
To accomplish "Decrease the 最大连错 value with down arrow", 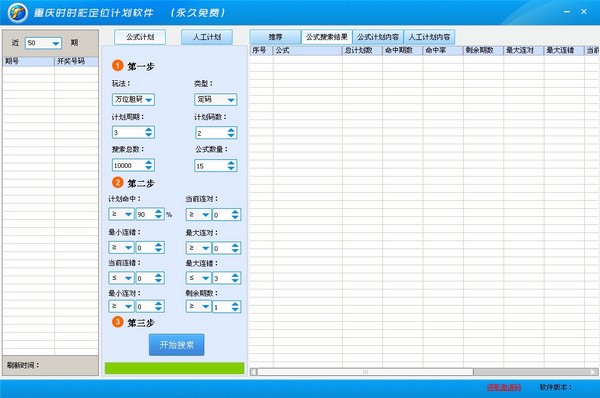I will [235, 281].
